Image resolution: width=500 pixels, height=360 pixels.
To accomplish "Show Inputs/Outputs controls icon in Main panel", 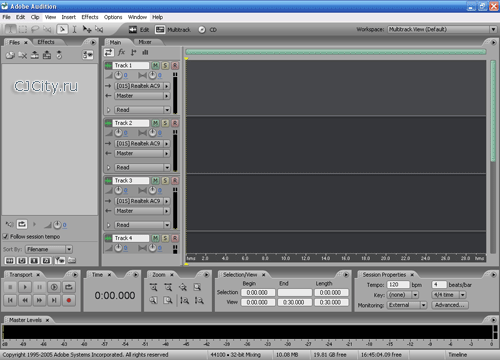I will point(109,52).
